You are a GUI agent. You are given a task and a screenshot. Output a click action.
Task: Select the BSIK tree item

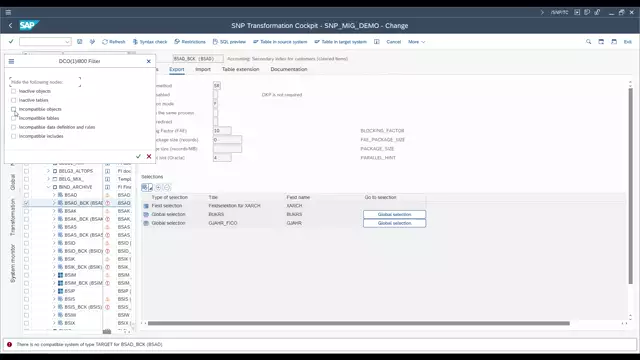click(x=70, y=259)
